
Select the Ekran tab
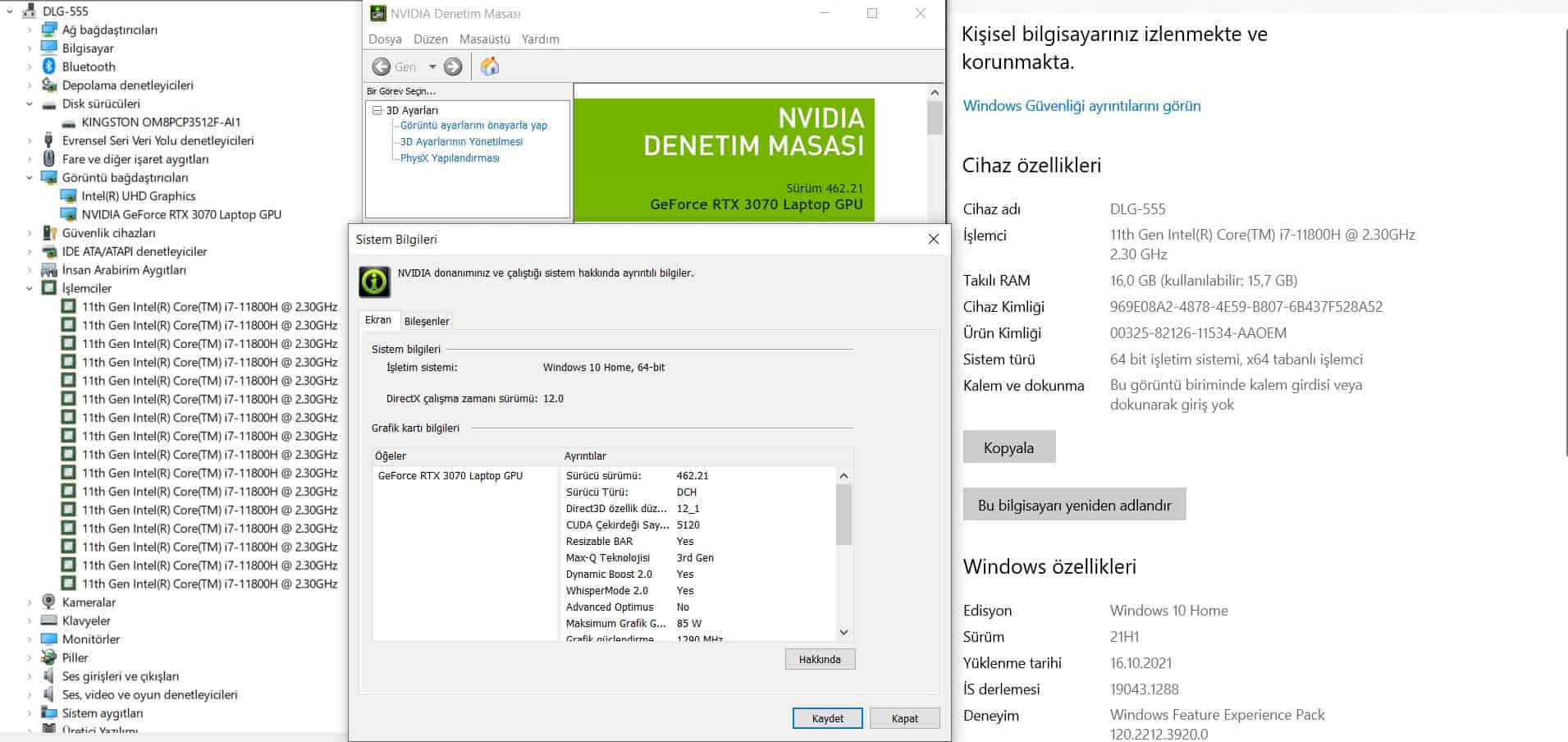click(378, 320)
